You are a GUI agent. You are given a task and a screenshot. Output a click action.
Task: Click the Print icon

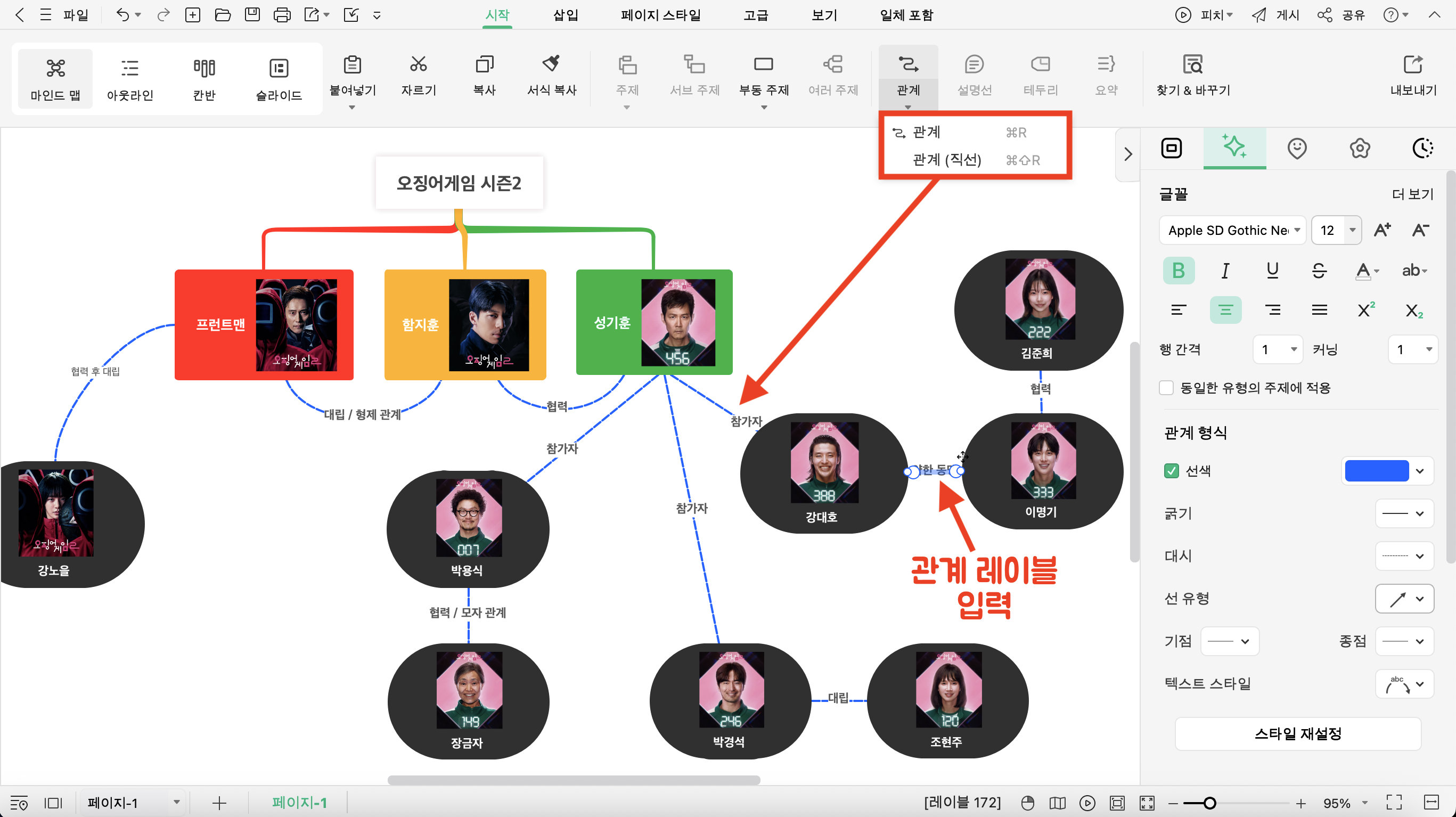[x=282, y=15]
